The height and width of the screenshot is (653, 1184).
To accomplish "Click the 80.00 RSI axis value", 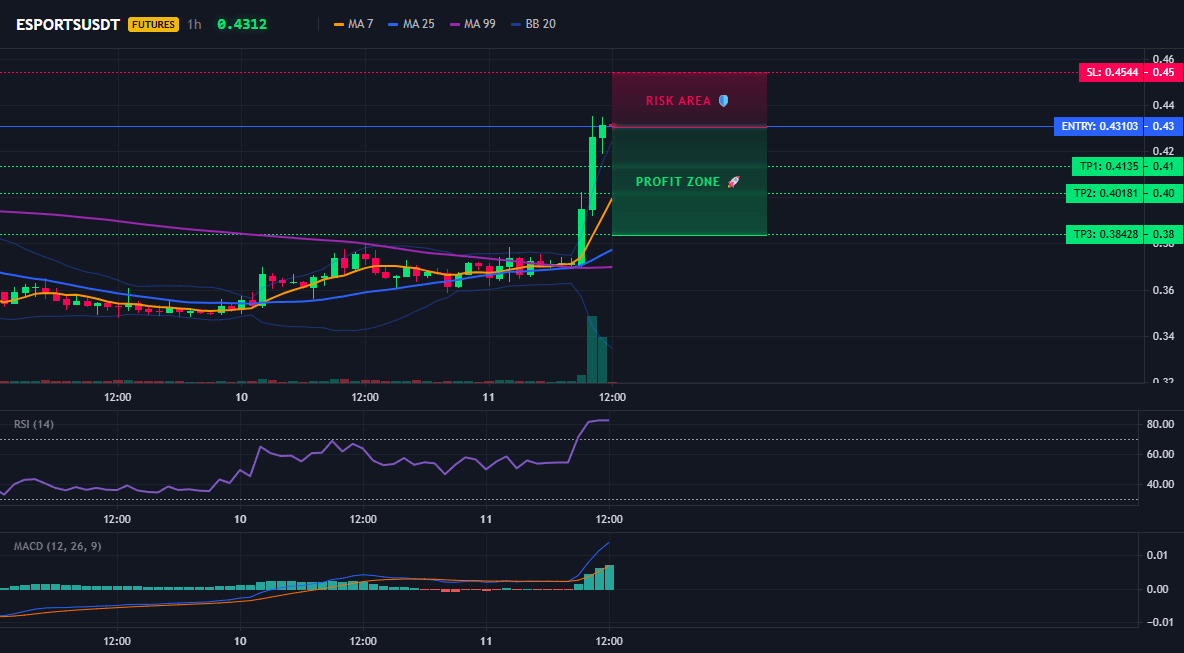I will point(1160,424).
